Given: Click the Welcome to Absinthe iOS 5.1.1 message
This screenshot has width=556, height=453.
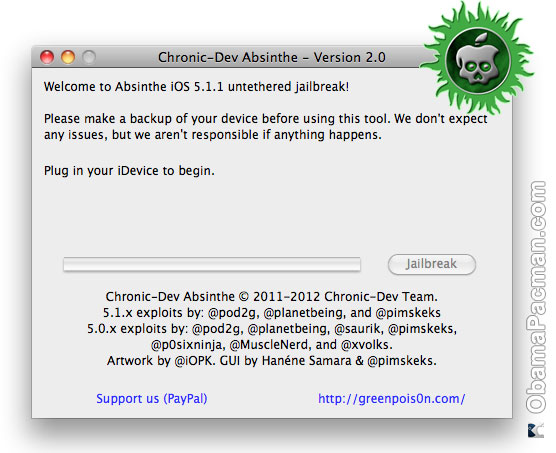Looking at the screenshot, I should 196,87.
